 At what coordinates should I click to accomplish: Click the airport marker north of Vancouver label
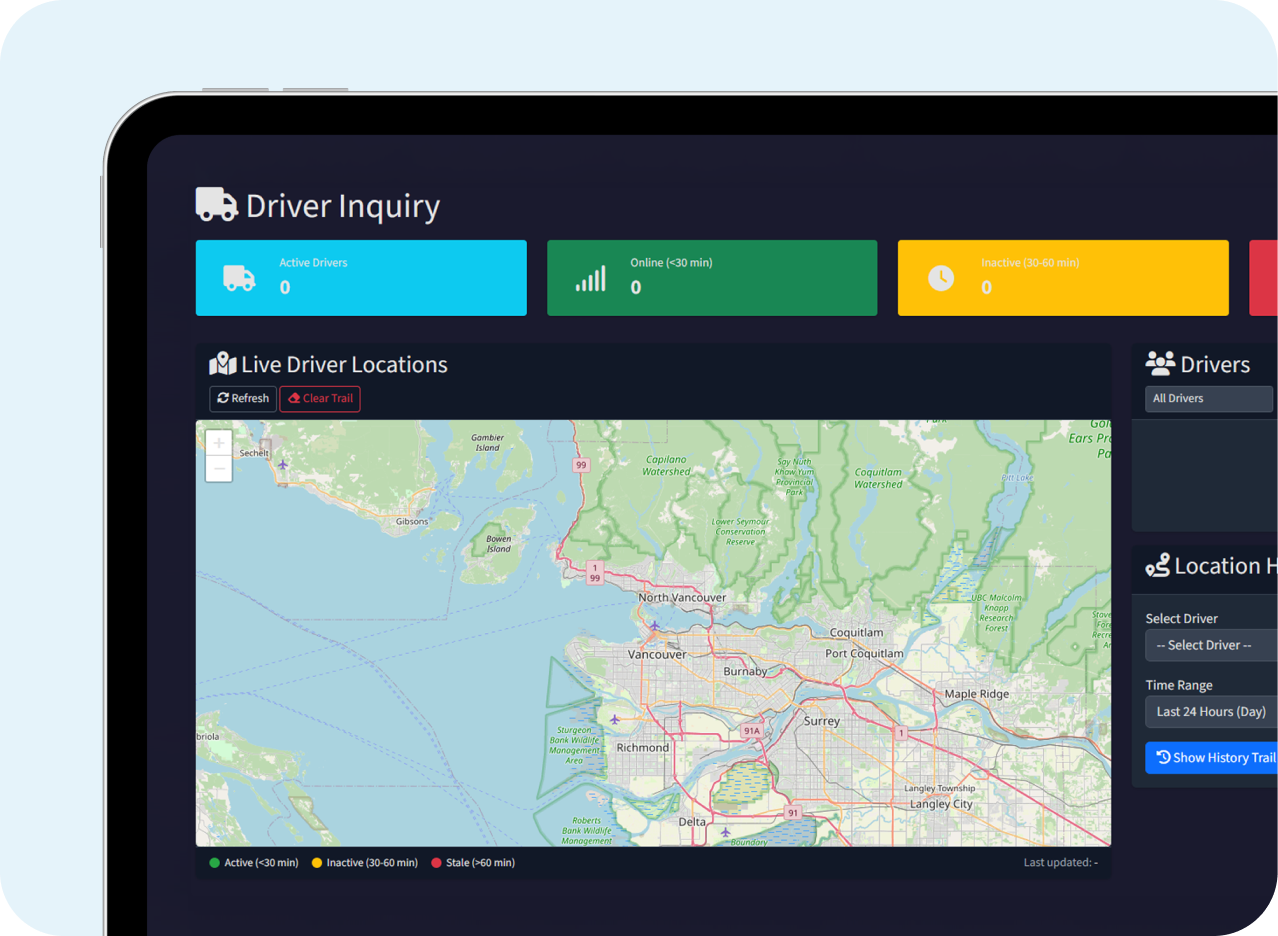coord(654,626)
